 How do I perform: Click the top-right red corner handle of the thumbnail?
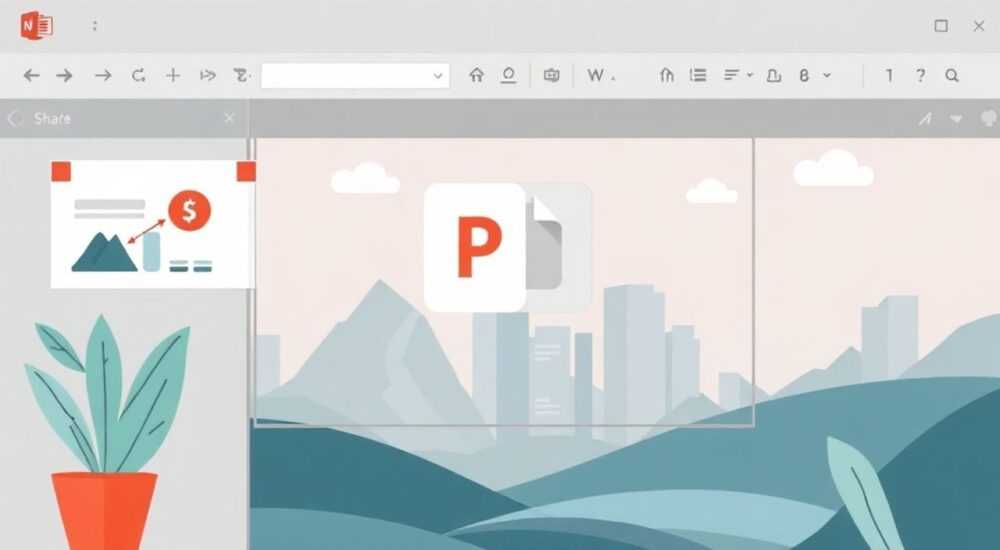246,172
